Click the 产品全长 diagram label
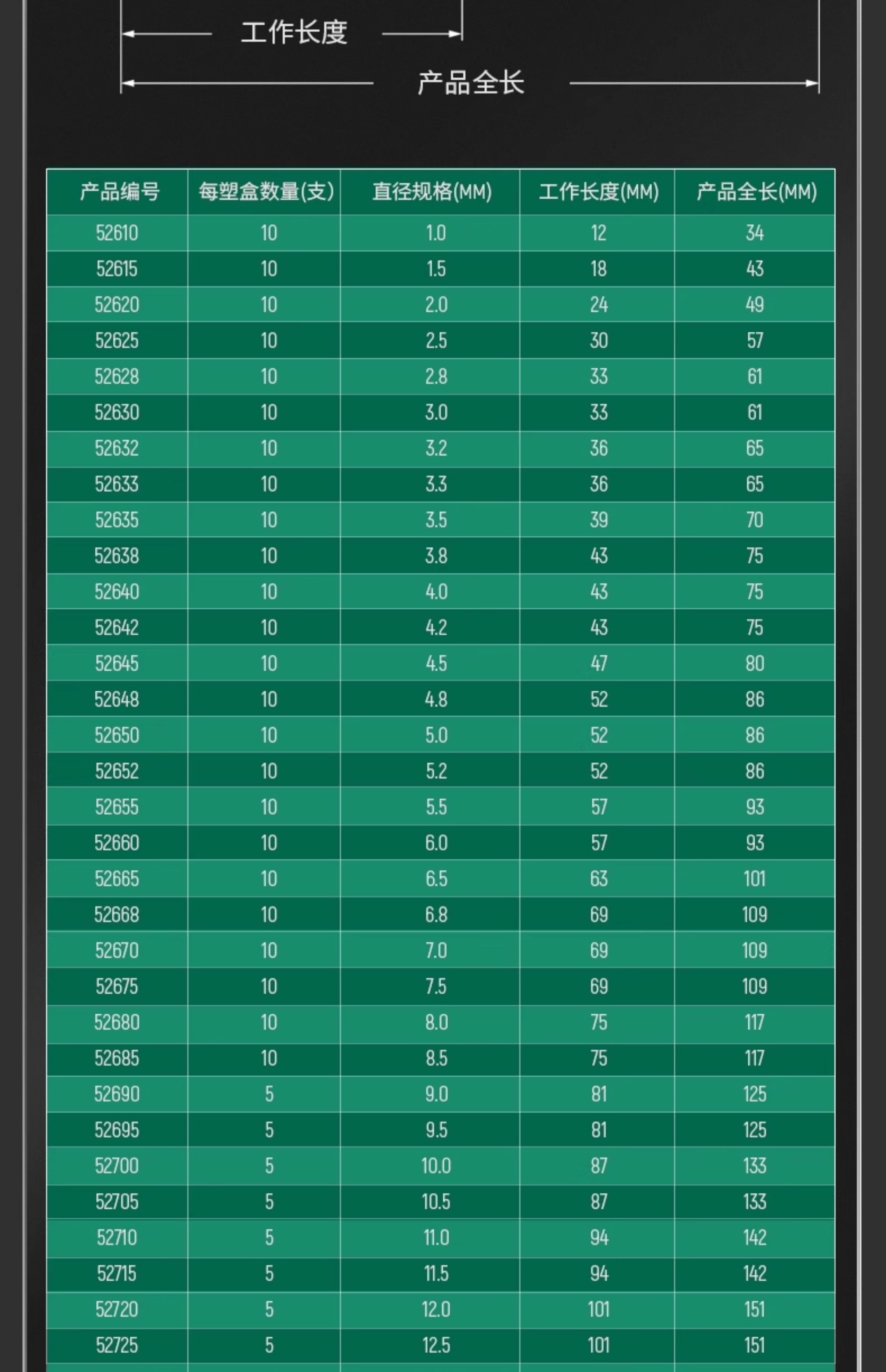Viewport: 886px width, 1372px height. click(471, 83)
